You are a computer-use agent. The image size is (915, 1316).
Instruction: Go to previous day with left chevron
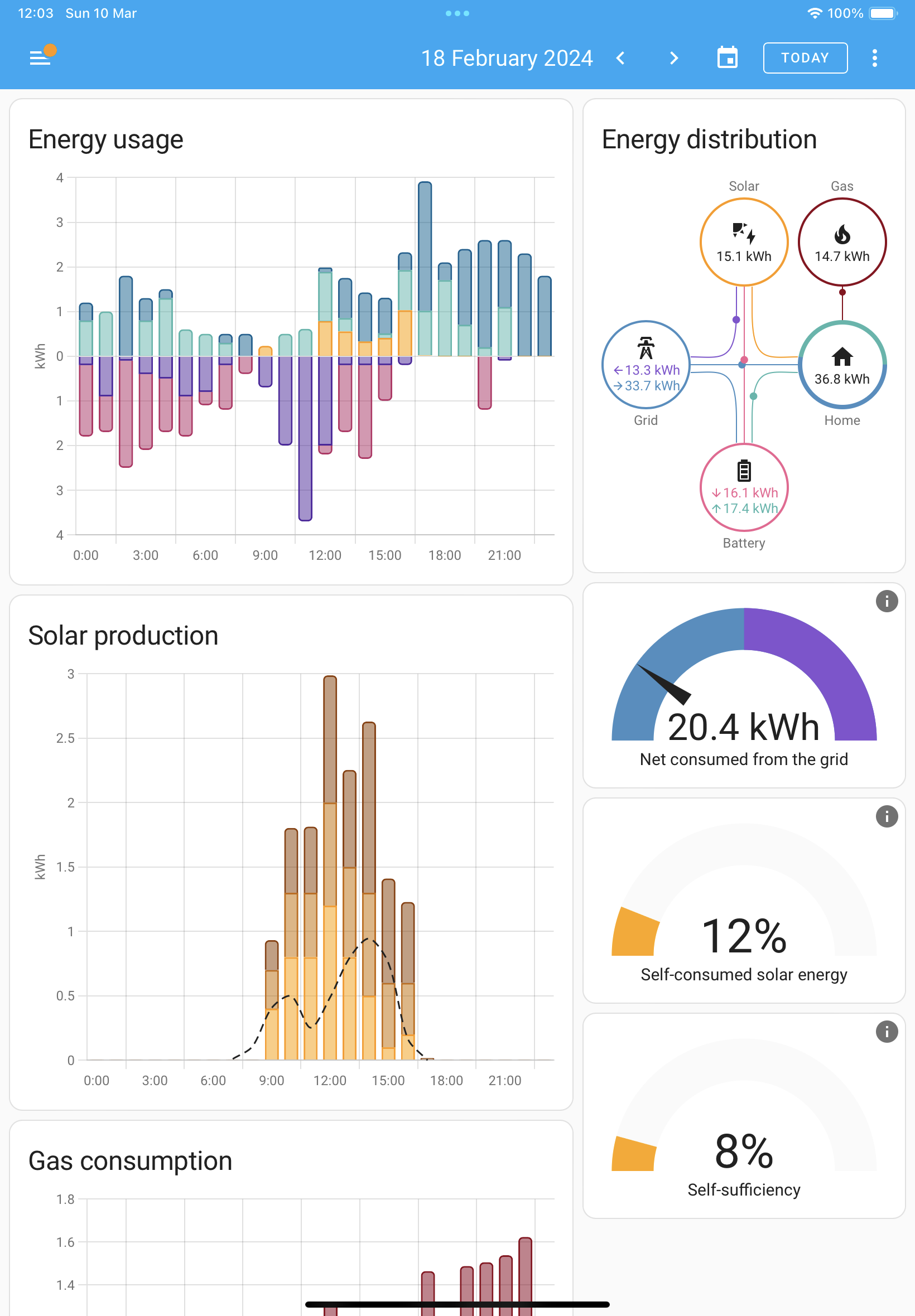click(620, 58)
